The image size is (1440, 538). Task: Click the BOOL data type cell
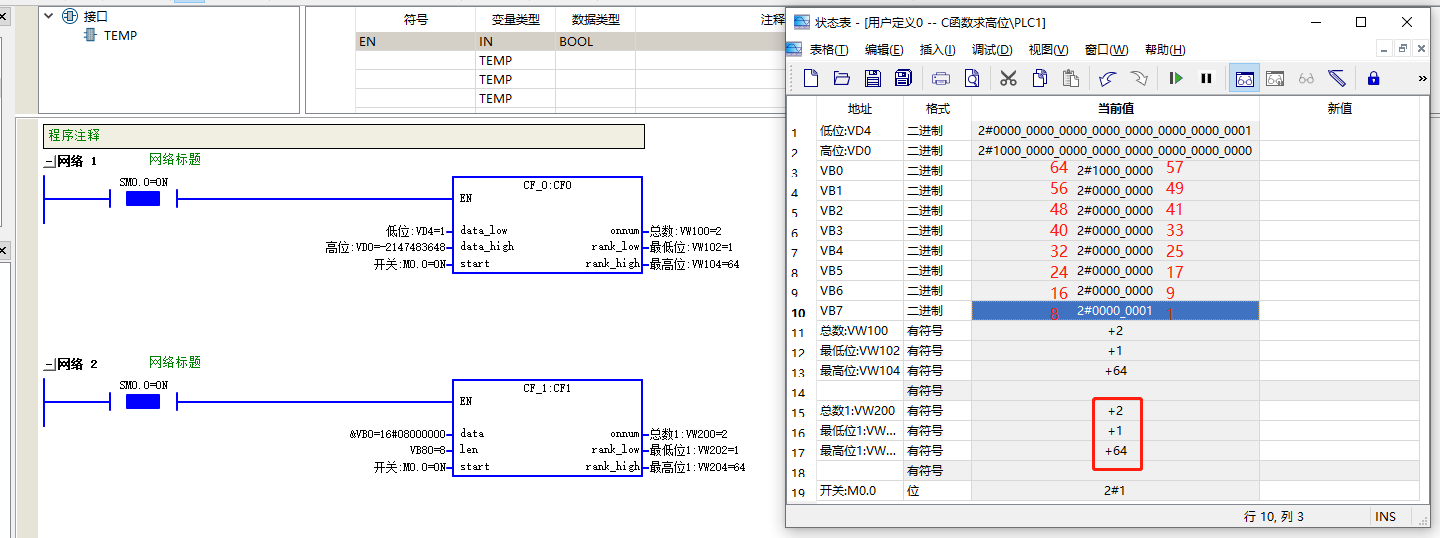click(x=595, y=42)
